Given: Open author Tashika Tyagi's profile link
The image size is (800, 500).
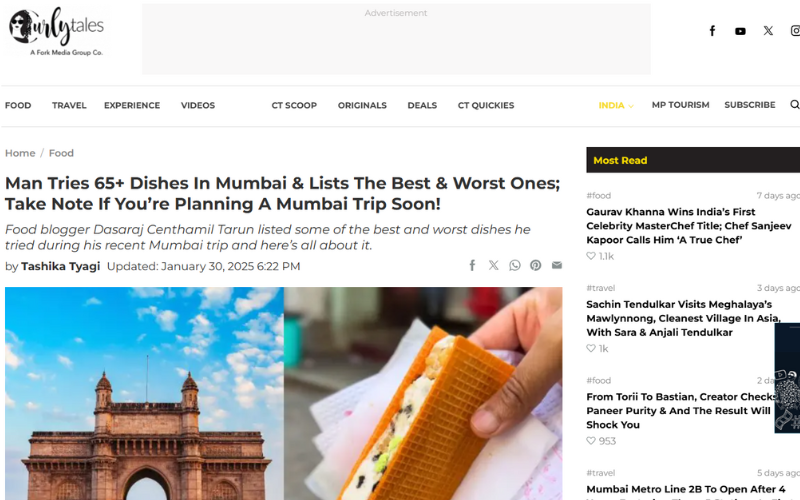Looking at the screenshot, I should [60, 266].
